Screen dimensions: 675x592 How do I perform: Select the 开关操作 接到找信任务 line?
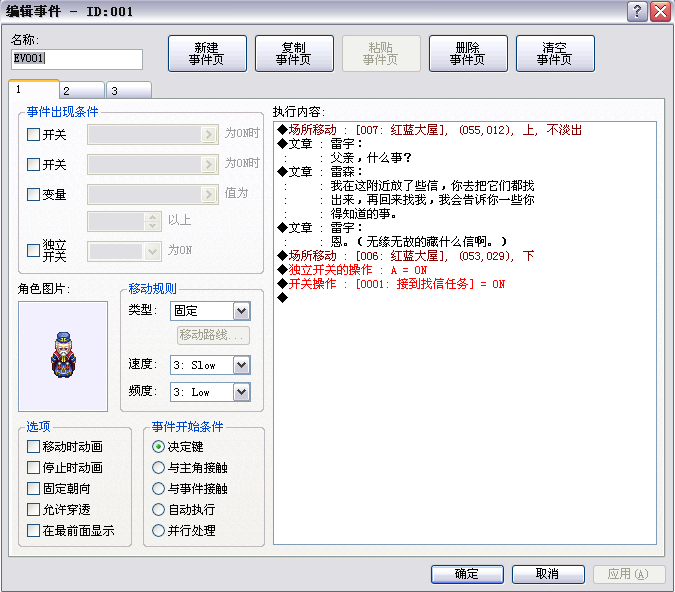[392, 284]
